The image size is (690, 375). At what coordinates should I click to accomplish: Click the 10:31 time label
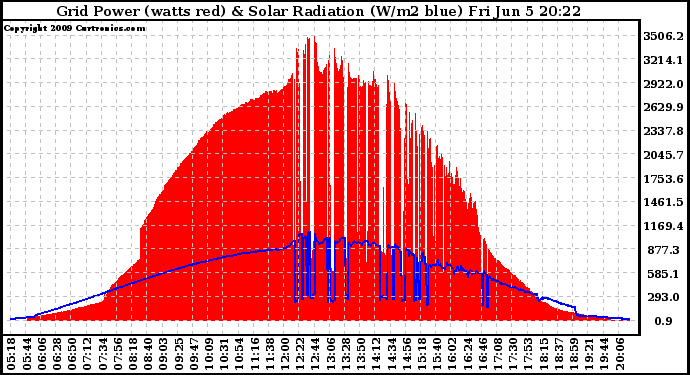coord(223,354)
